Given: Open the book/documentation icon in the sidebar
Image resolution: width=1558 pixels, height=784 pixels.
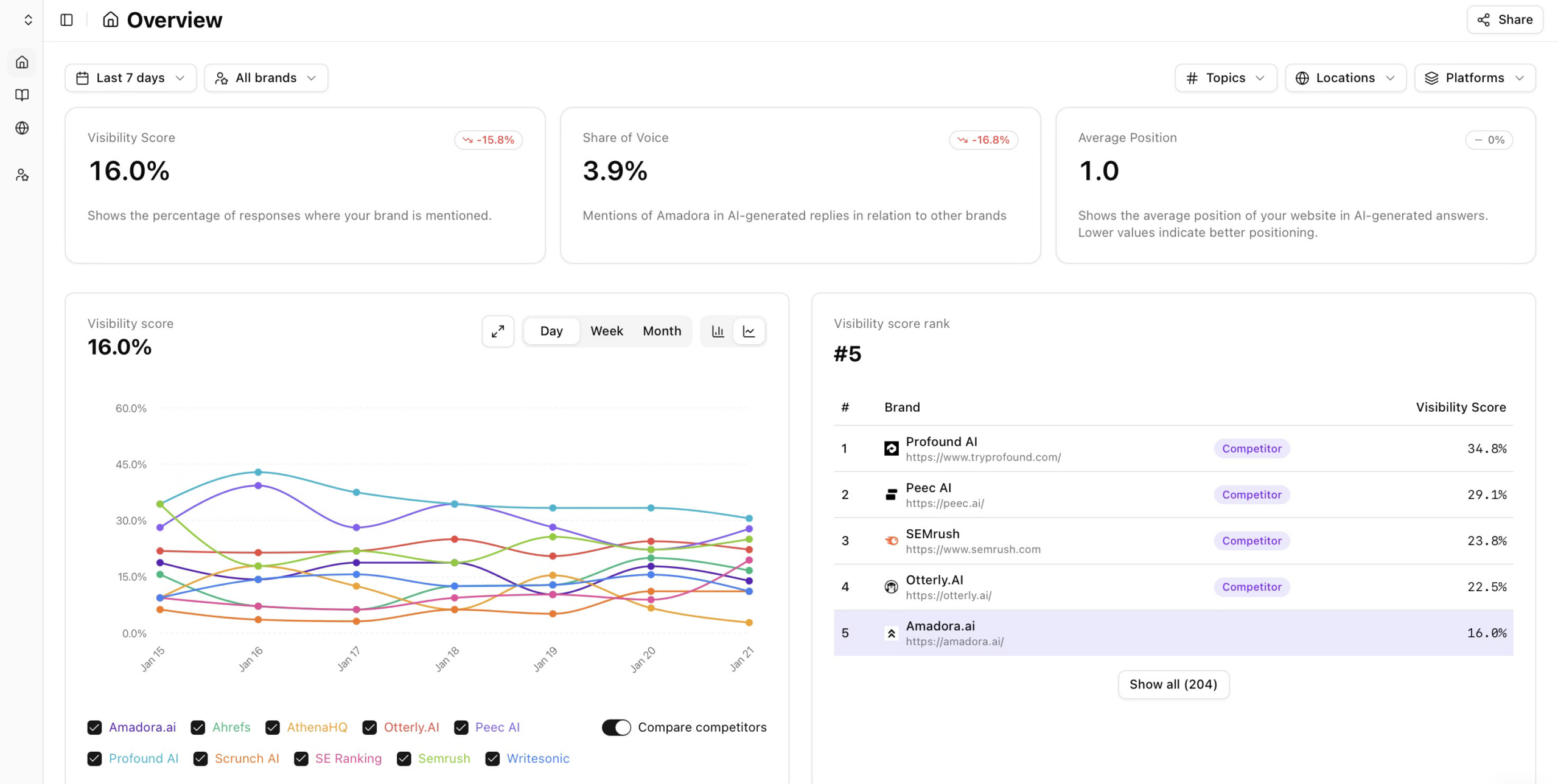Looking at the screenshot, I should [x=22, y=95].
